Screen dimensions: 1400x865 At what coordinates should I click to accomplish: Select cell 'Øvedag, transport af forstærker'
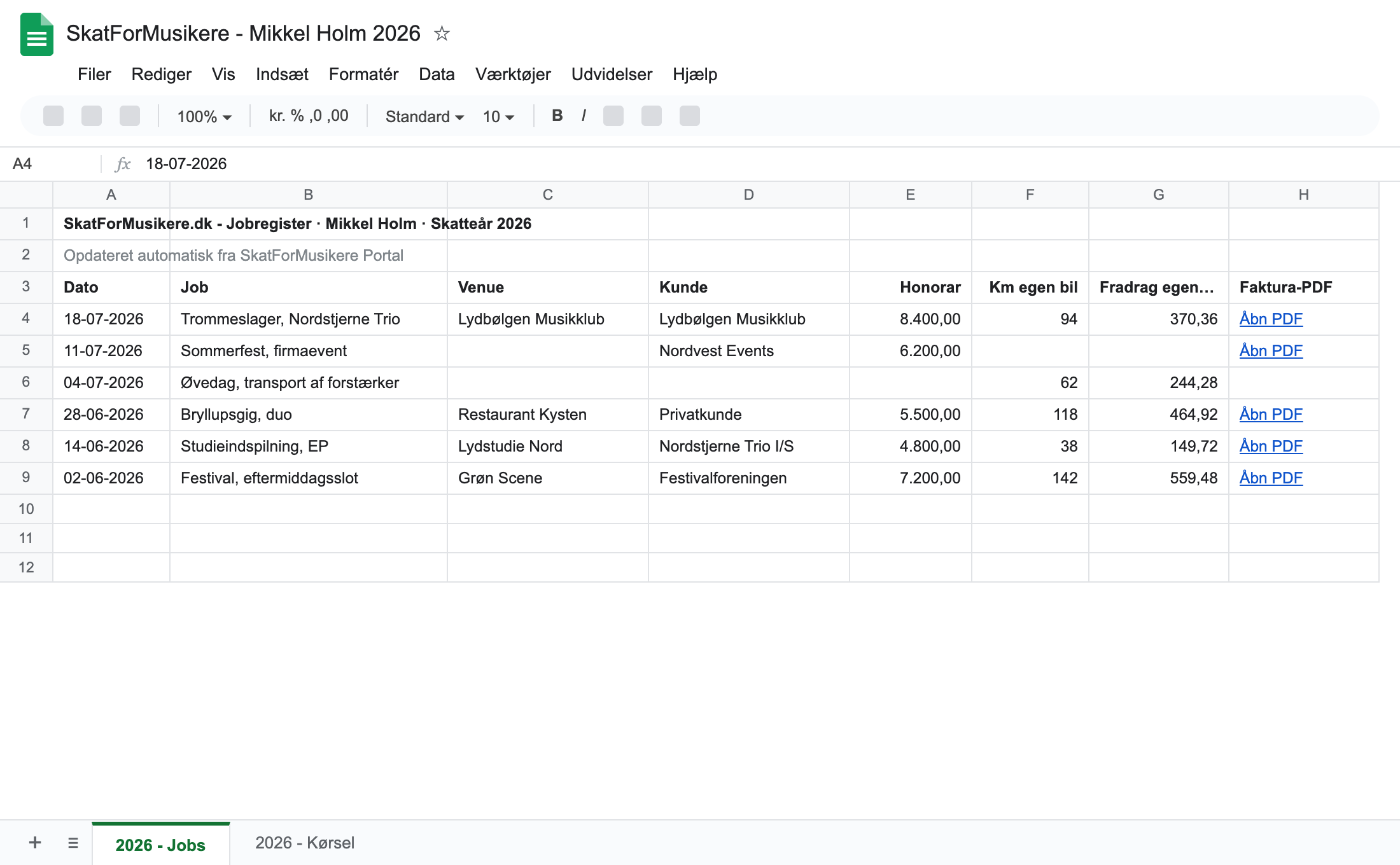309,383
